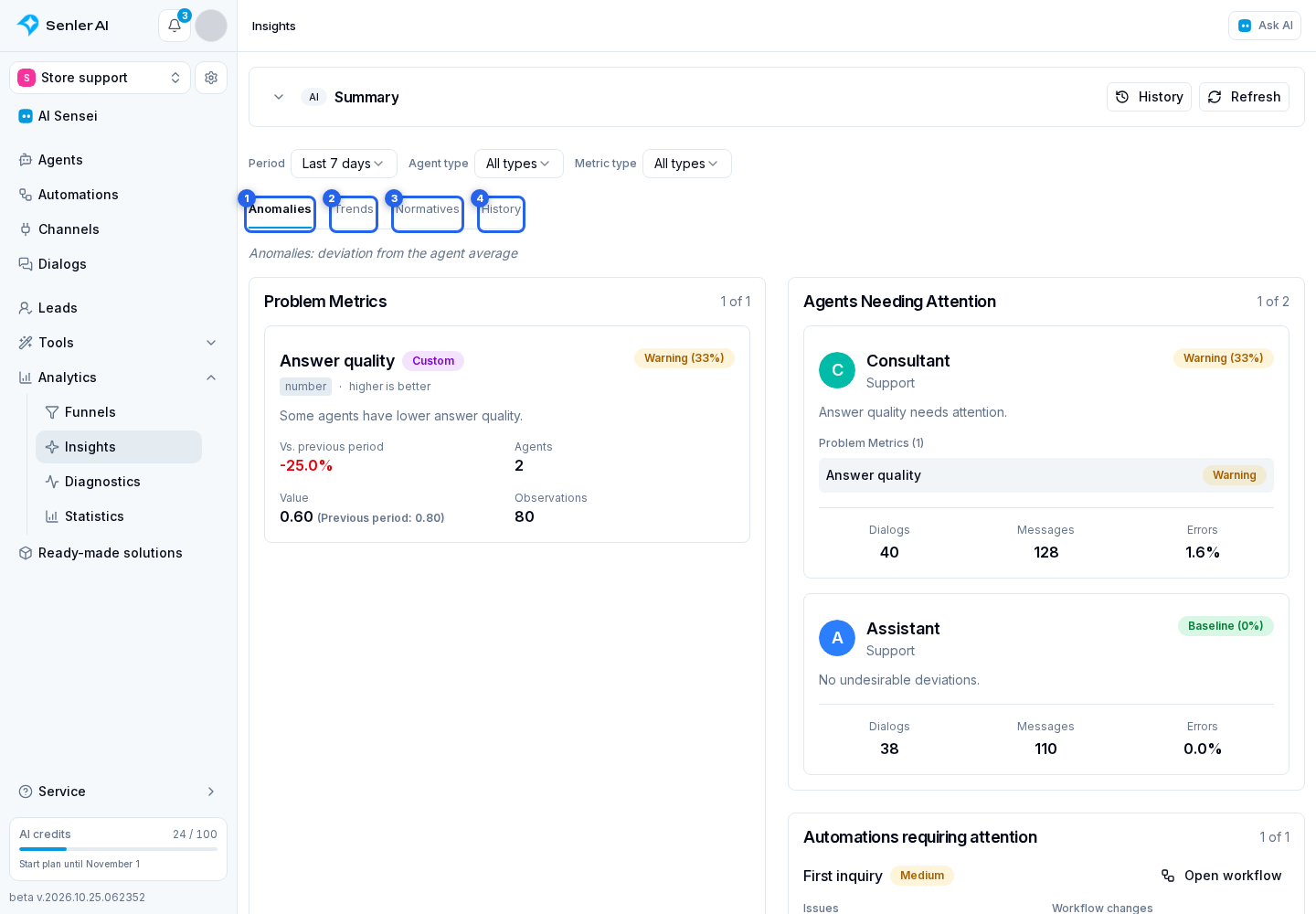
Task: Open the user avatar menu
Action: [x=211, y=26]
